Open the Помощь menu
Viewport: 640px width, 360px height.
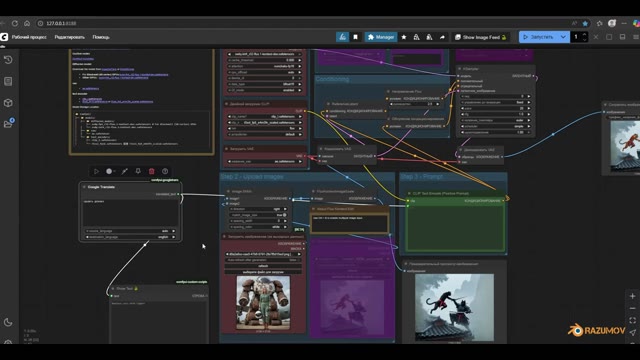pos(101,37)
